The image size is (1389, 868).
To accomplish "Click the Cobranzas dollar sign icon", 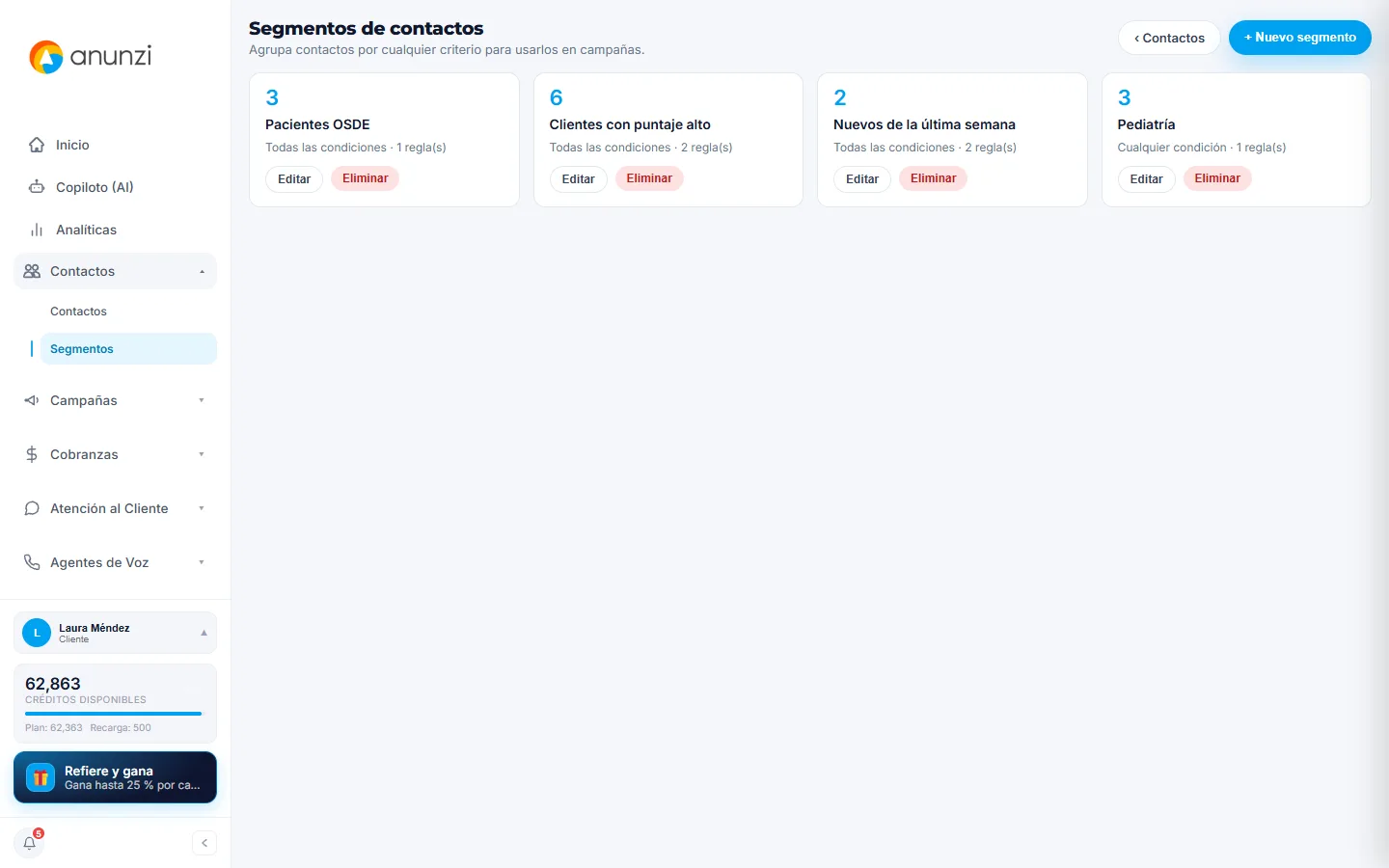I will [x=32, y=454].
